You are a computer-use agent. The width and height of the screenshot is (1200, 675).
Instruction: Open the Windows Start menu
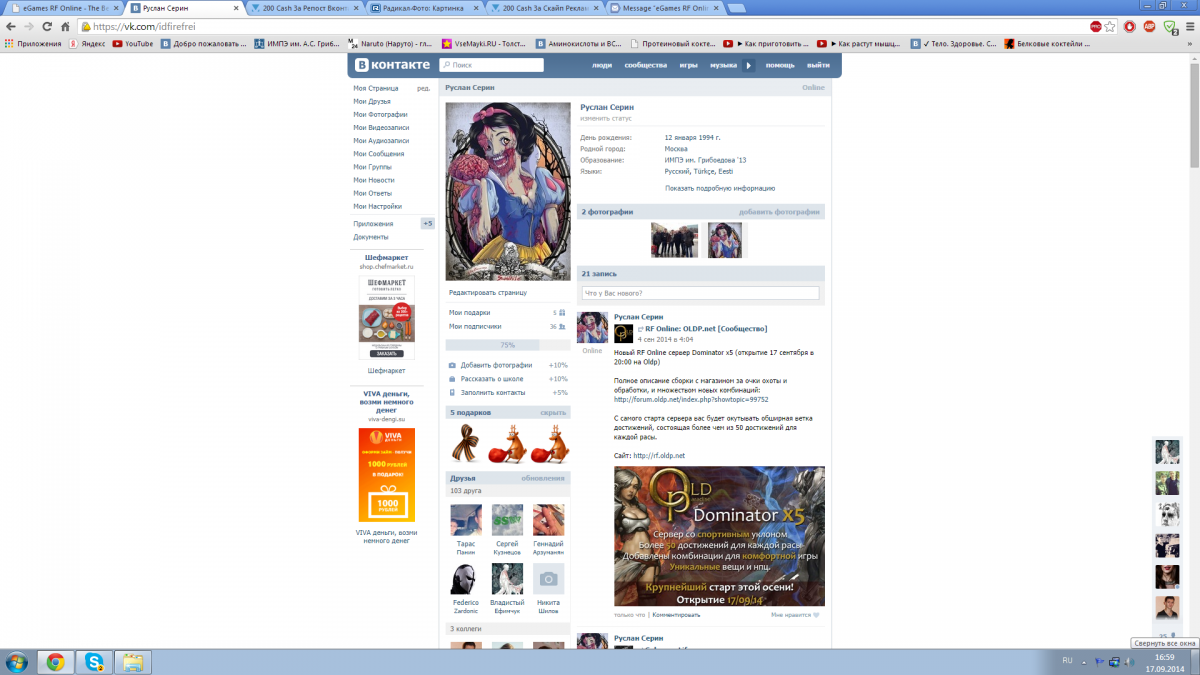(x=18, y=661)
